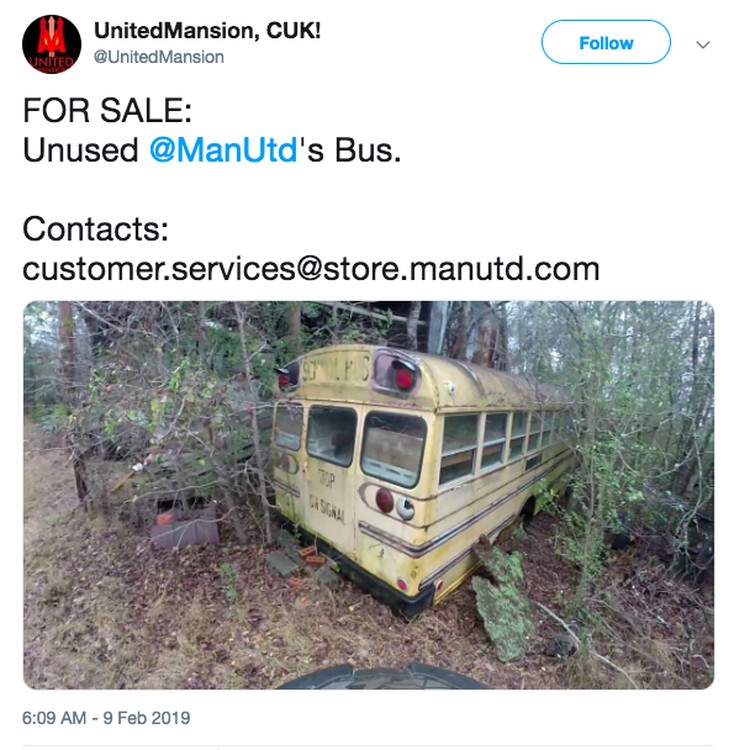750x750 pixels.
Task: Open the UnitedMansion profile avatar
Action: 52,44
